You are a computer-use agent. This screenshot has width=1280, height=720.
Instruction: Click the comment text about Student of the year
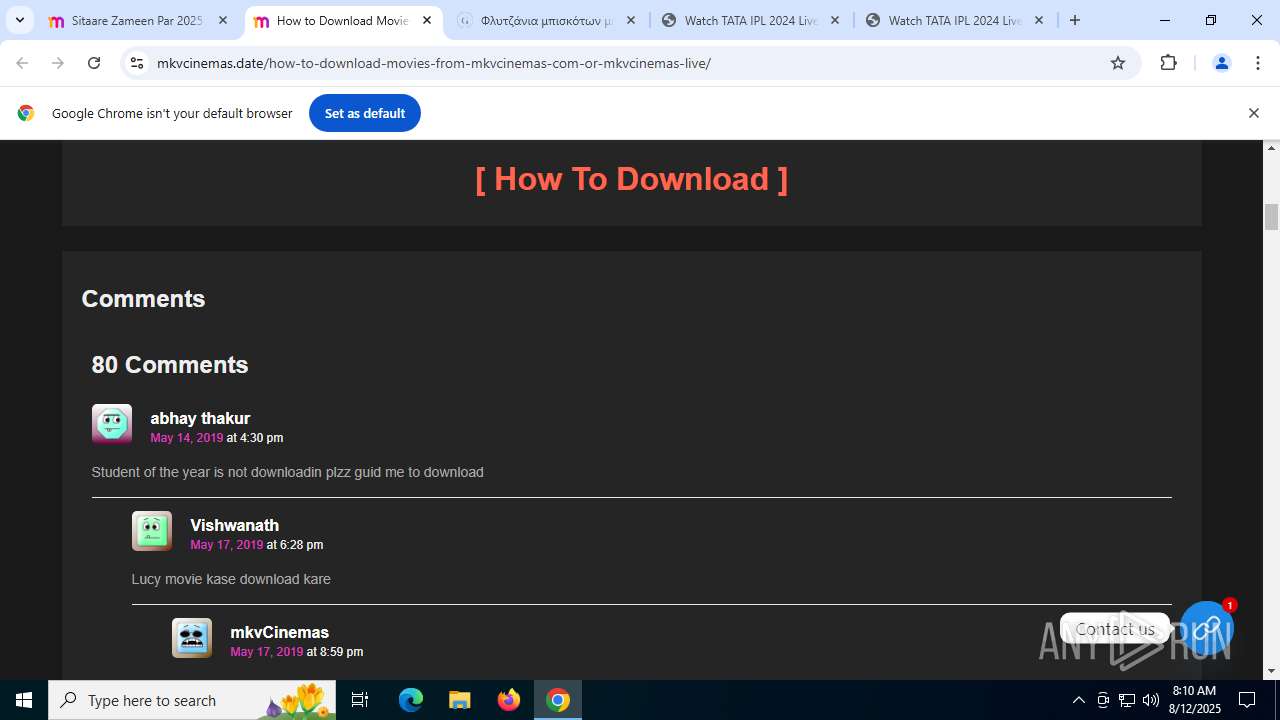288,472
